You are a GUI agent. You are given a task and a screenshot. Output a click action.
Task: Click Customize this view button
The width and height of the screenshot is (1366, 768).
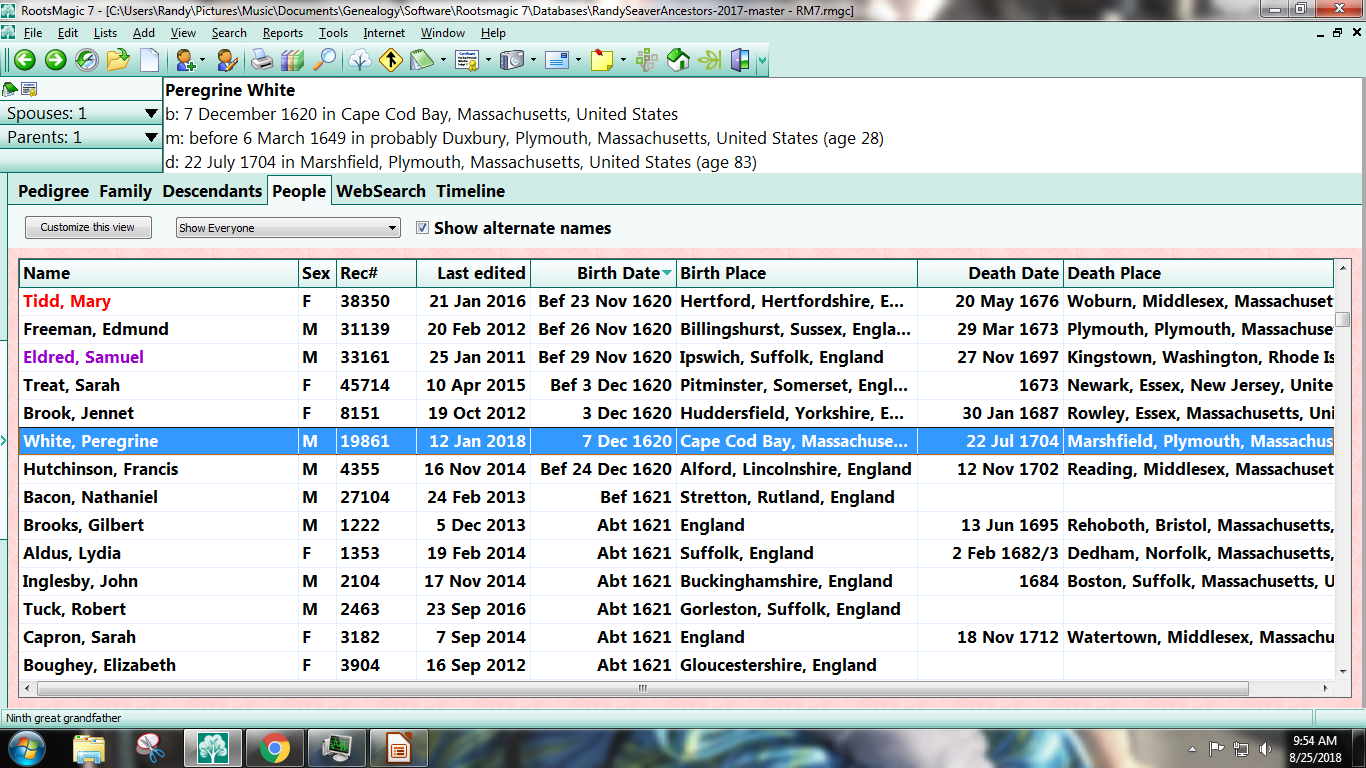[88, 228]
